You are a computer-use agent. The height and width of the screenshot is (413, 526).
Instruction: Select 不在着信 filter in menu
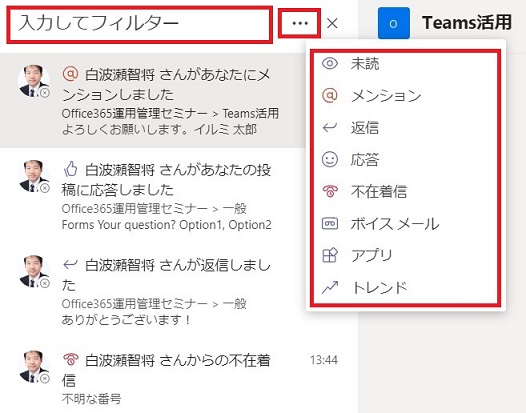[405, 192]
